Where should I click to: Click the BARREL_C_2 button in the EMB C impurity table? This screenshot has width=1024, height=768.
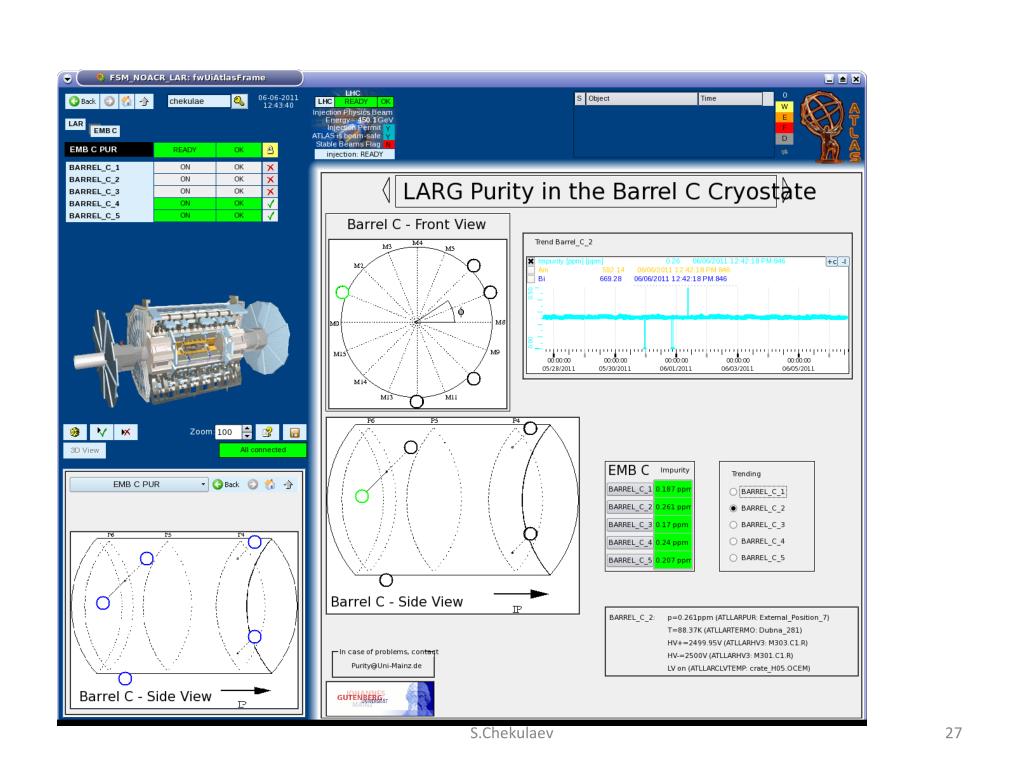[x=630, y=507]
